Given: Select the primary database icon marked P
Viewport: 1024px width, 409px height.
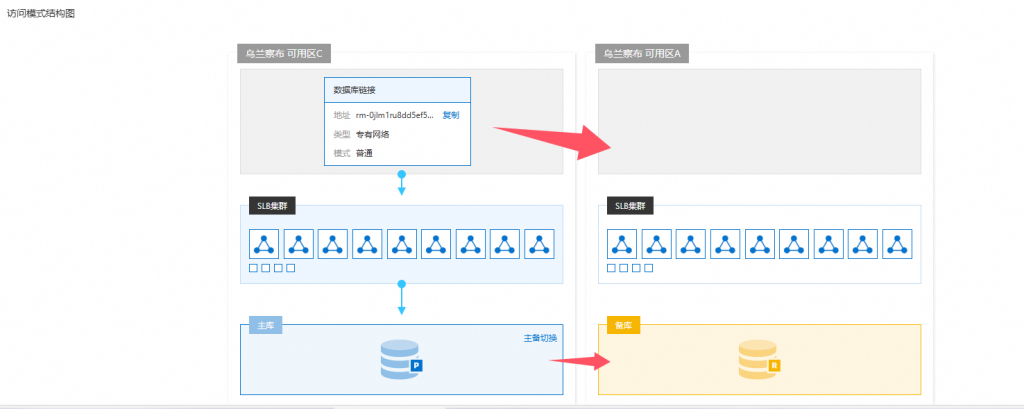Looking at the screenshot, I should pyautogui.click(x=401, y=360).
